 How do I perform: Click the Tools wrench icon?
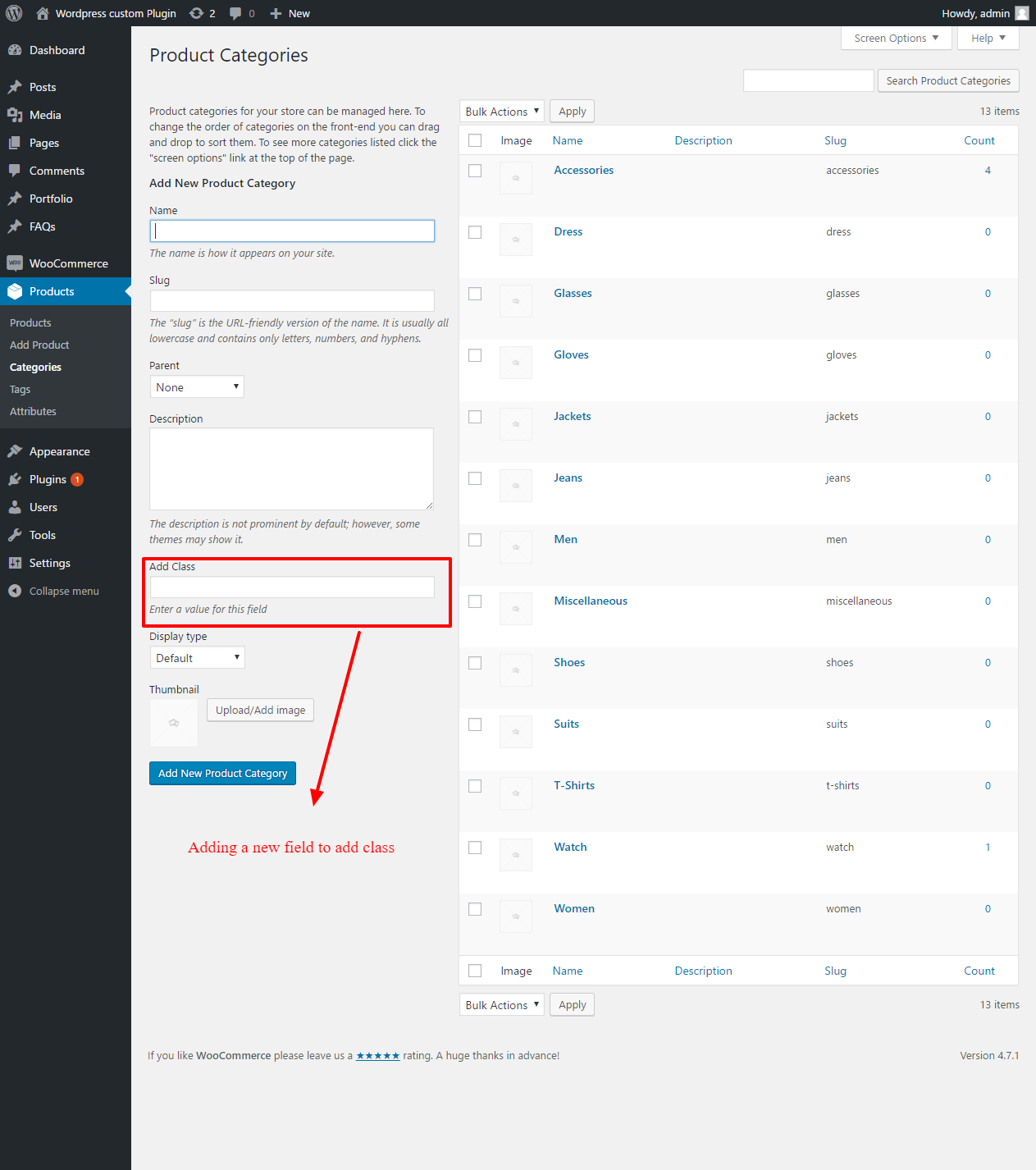pos(15,535)
